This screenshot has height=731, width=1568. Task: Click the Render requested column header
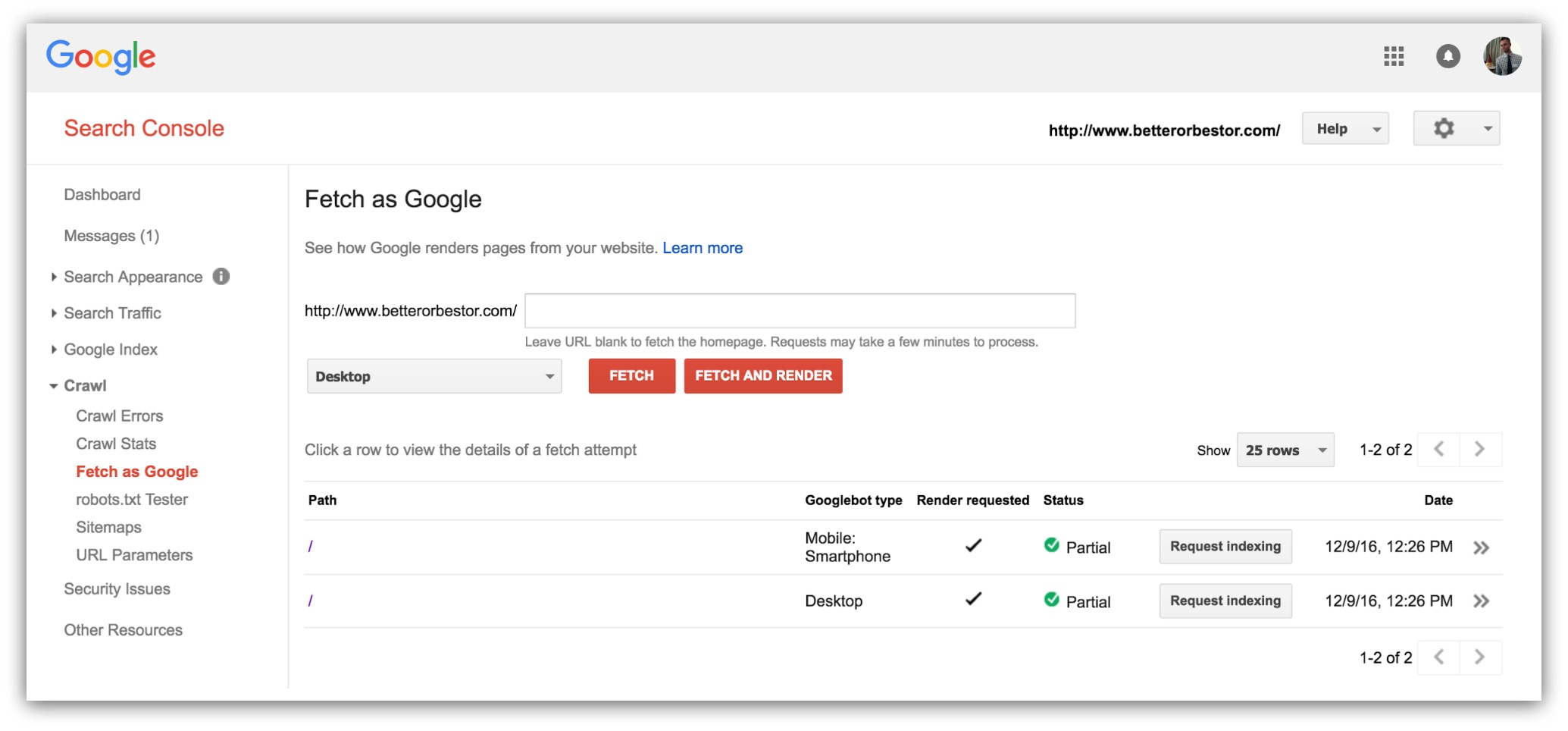(x=973, y=500)
